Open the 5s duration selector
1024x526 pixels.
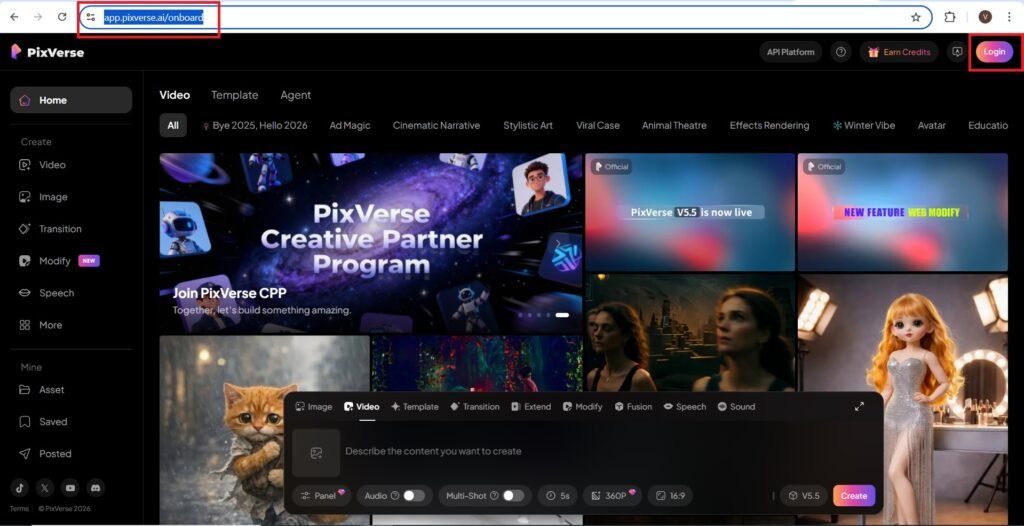click(x=558, y=495)
